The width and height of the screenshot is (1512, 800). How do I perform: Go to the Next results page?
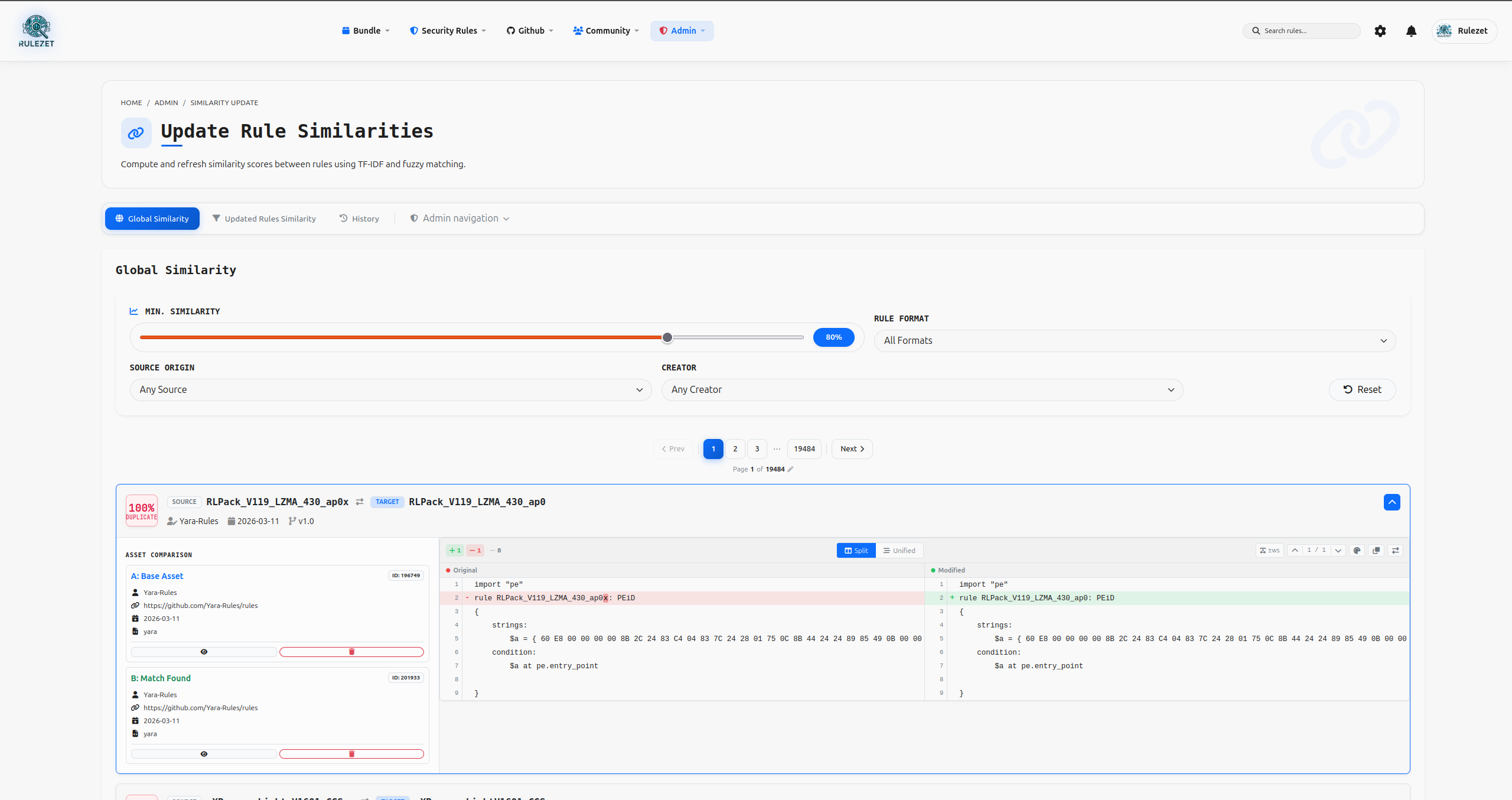pyautogui.click(x=852, y=449)
